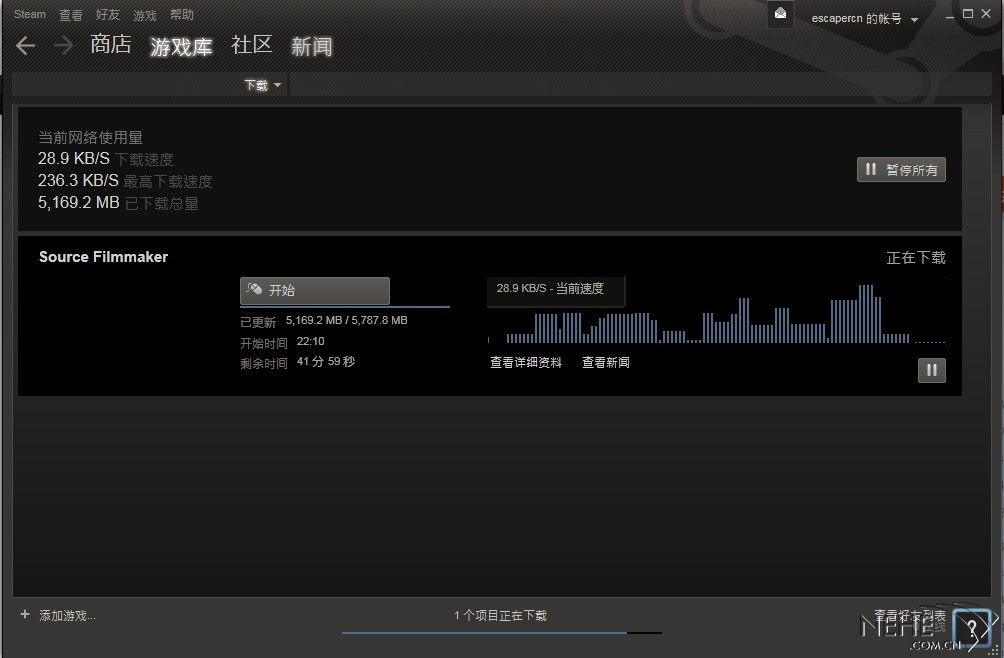The image size is (1004, 658).
Task: Click the 28.9 KB/S - 当前速度 label
Action: pos(550,289)
